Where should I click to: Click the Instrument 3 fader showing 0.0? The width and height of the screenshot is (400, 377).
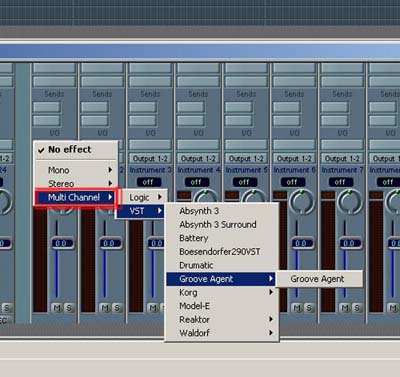click(157, 243)
